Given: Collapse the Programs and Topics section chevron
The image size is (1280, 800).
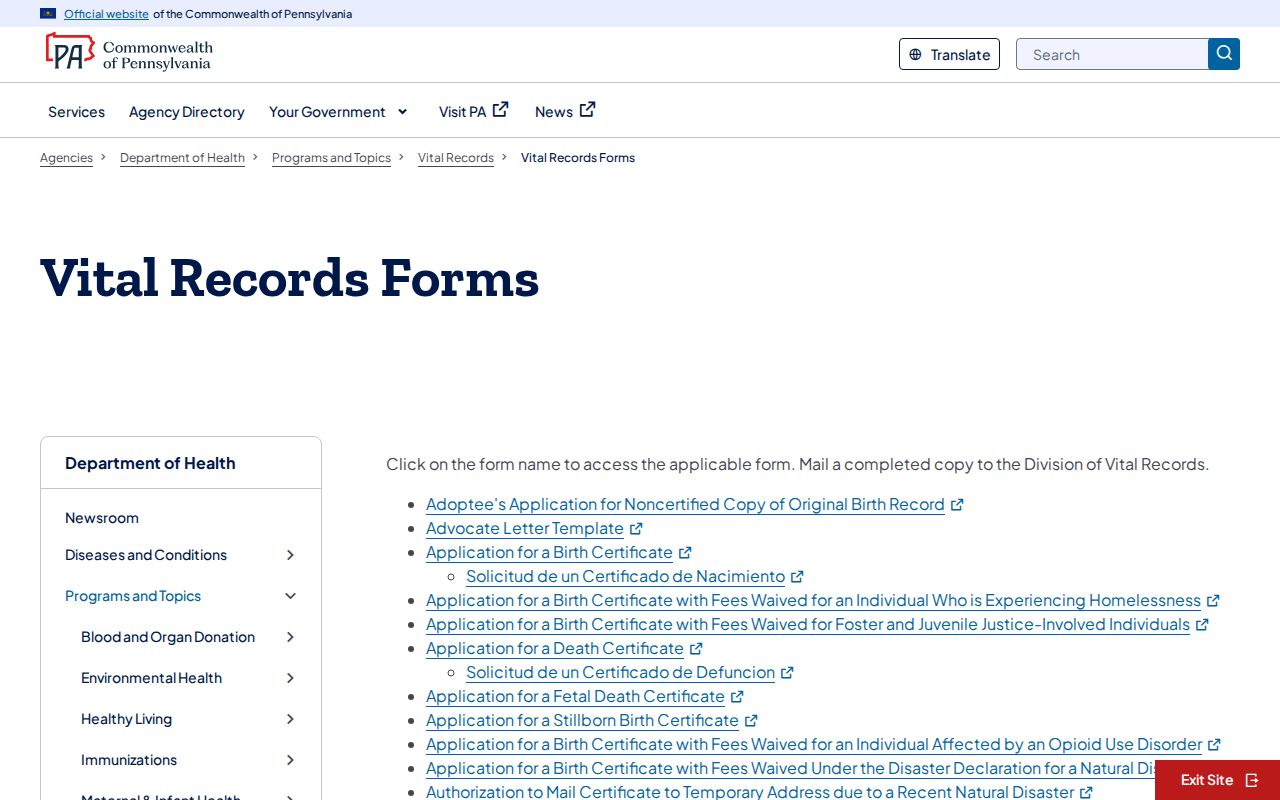Looking at the screenshot, I should 290,596.
